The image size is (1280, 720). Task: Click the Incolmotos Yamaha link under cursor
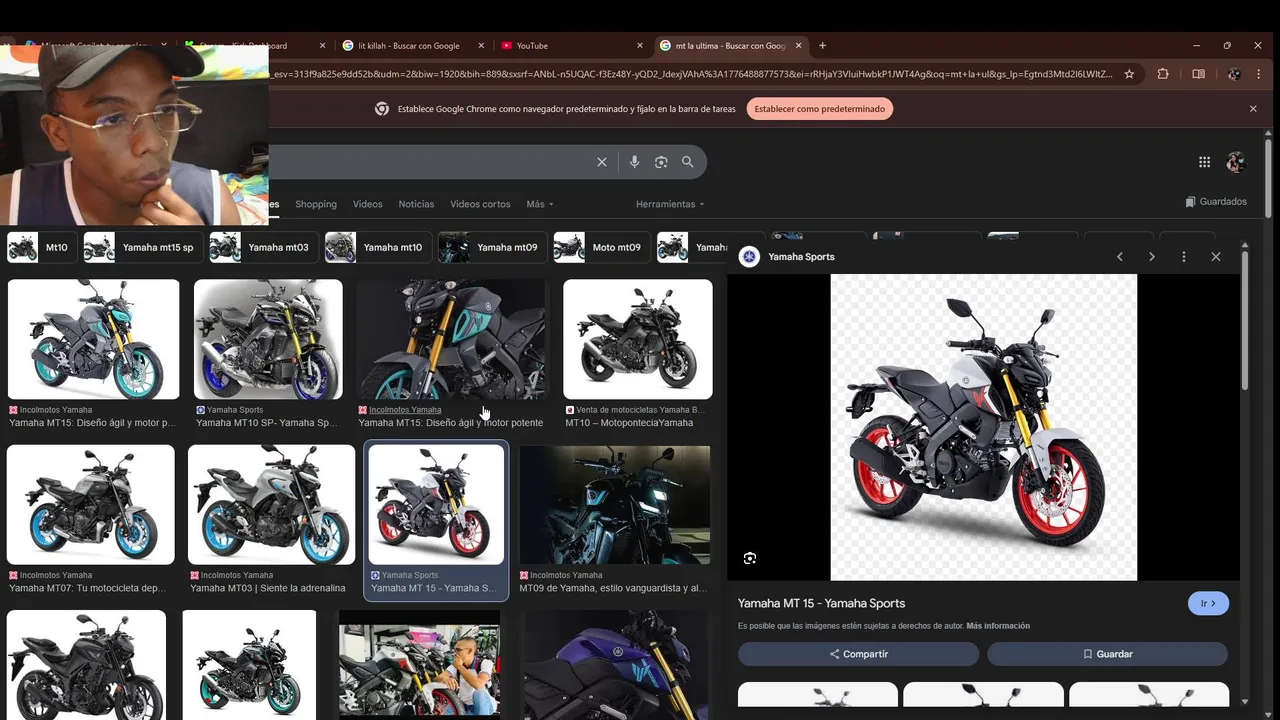(405, 410)
